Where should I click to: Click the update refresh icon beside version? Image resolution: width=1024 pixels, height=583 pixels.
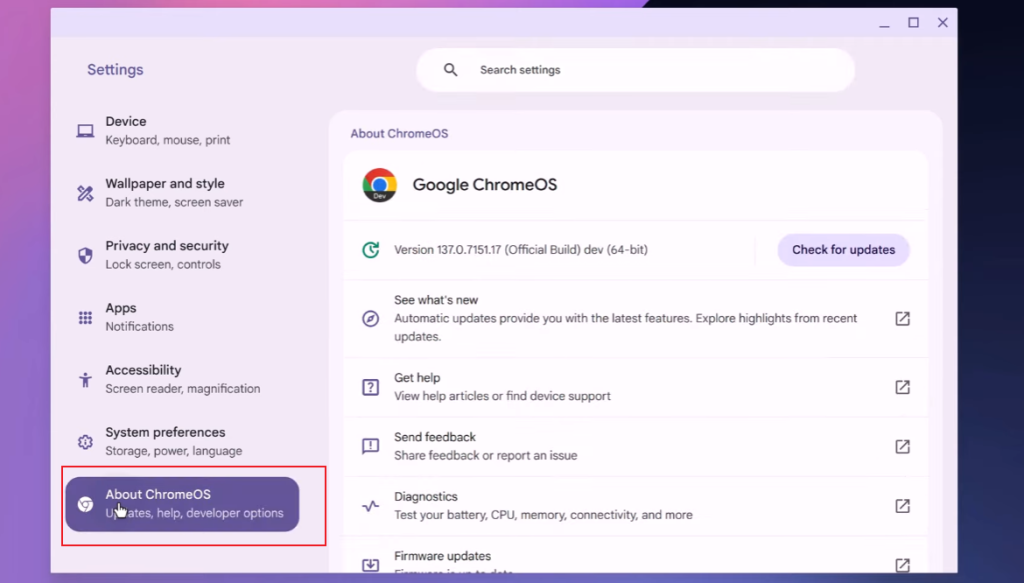370,249
